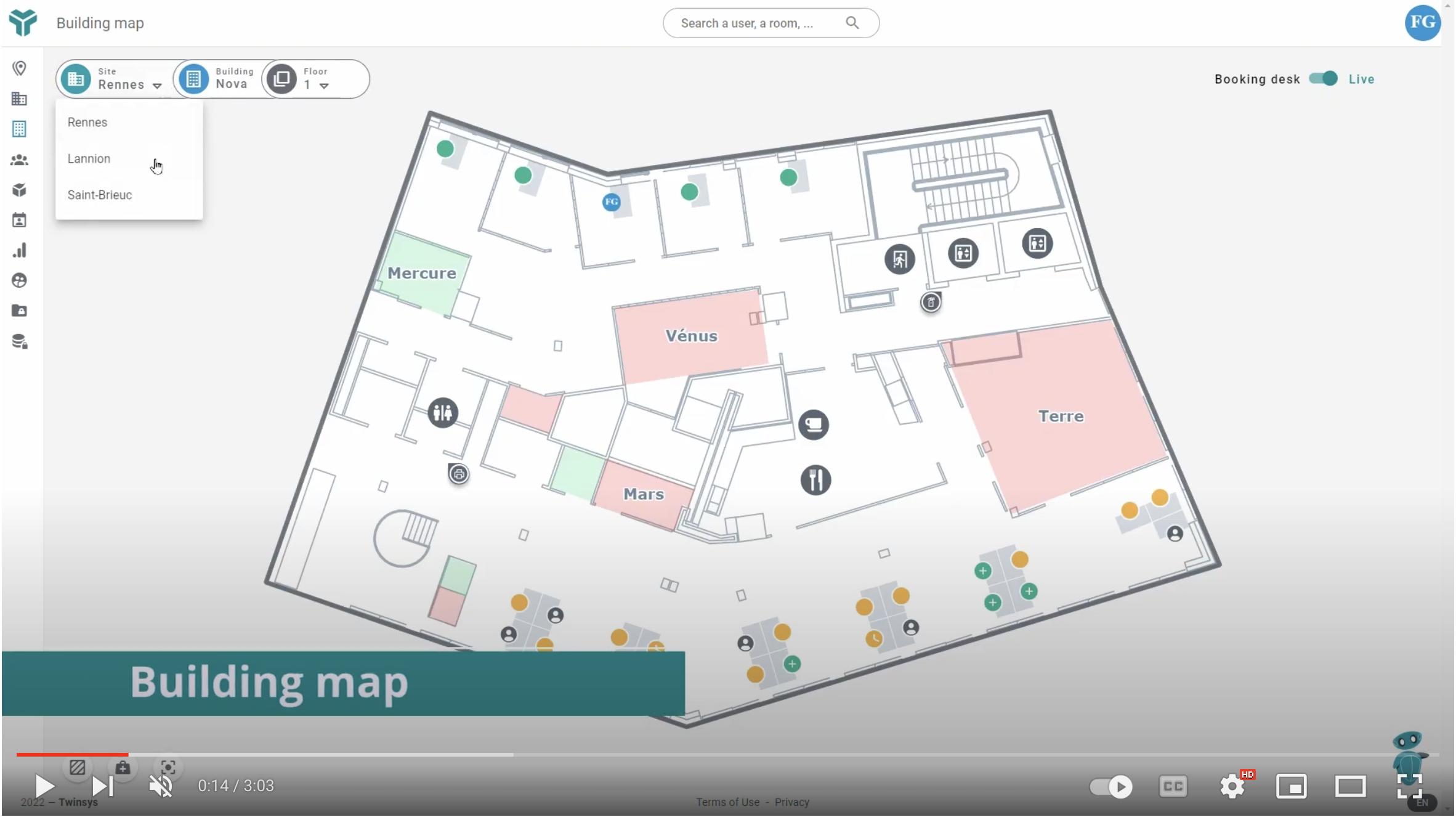Click the restaurant fork-knife map icon
Viewport: 1456px width, 817px height.
(815, 480)
